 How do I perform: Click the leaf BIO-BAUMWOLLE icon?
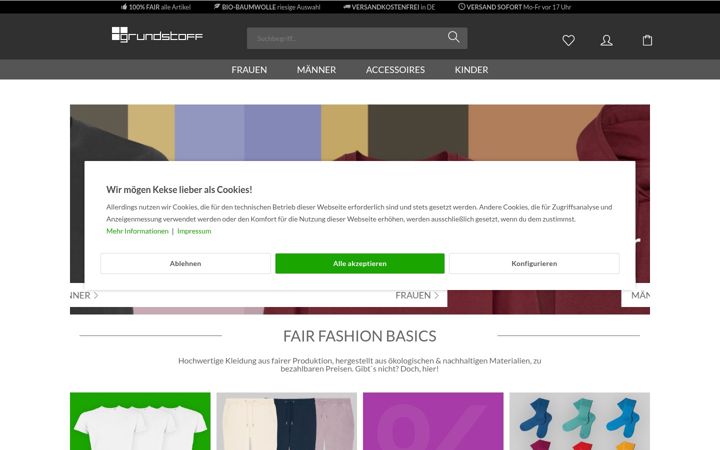[x=217, y=7]
